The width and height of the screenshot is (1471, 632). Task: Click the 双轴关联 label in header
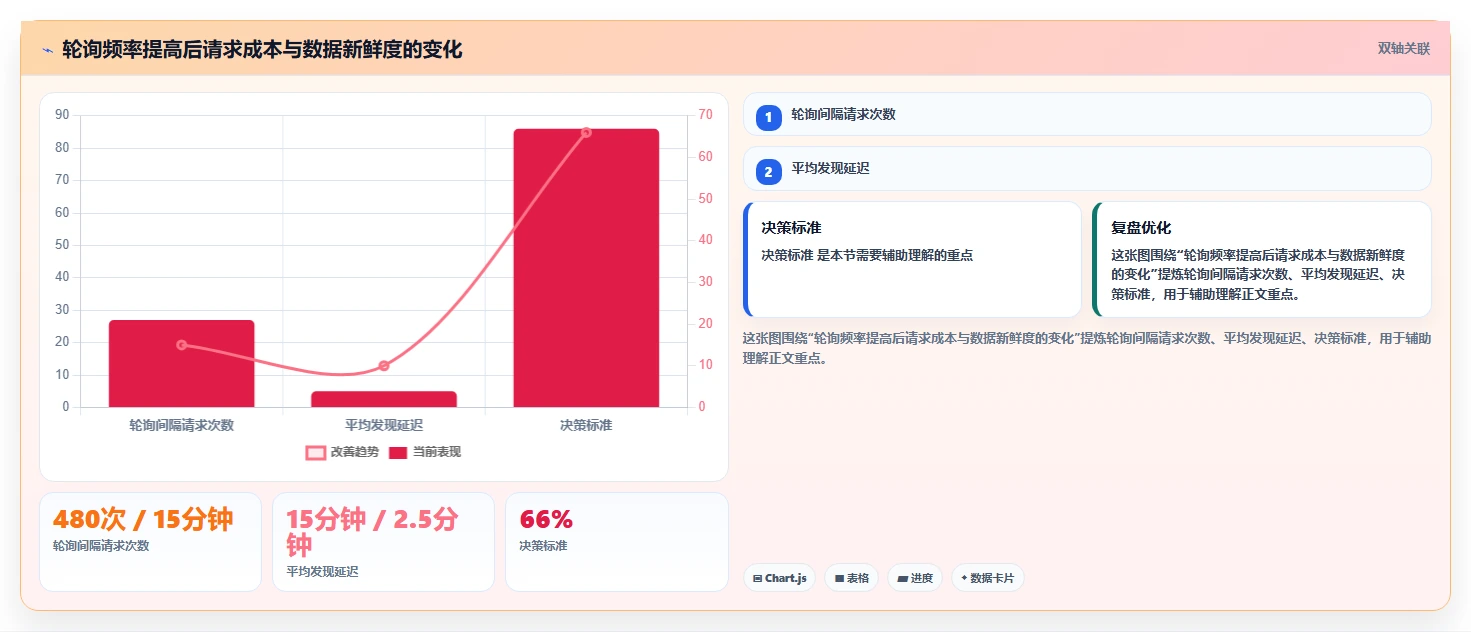[1403, 49]
